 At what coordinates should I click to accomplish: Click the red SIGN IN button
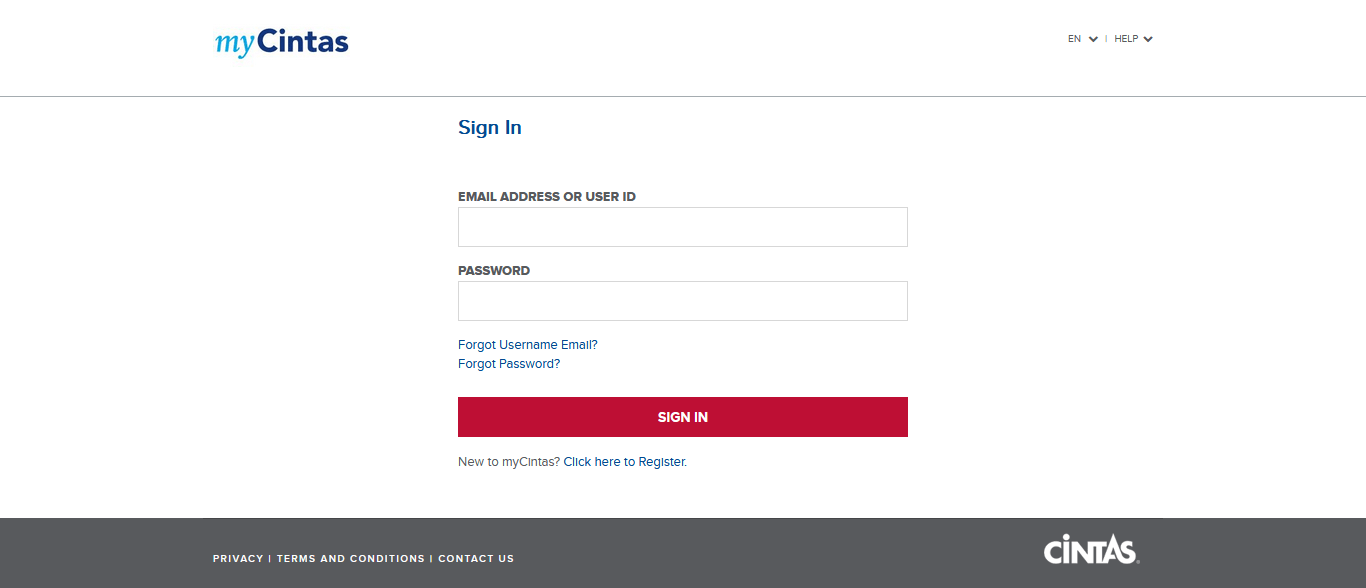pyautogui.click(x=683, y=417)
